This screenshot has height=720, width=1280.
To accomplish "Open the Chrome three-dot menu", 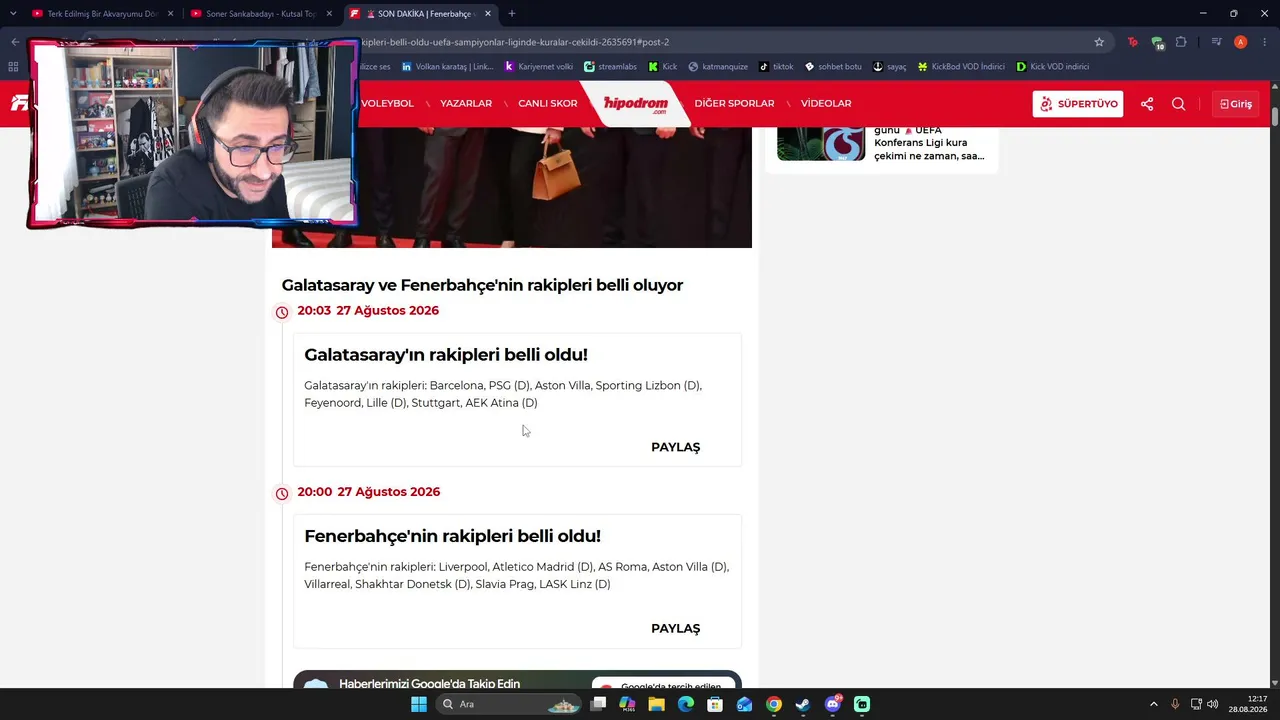I will (1265, 42).
